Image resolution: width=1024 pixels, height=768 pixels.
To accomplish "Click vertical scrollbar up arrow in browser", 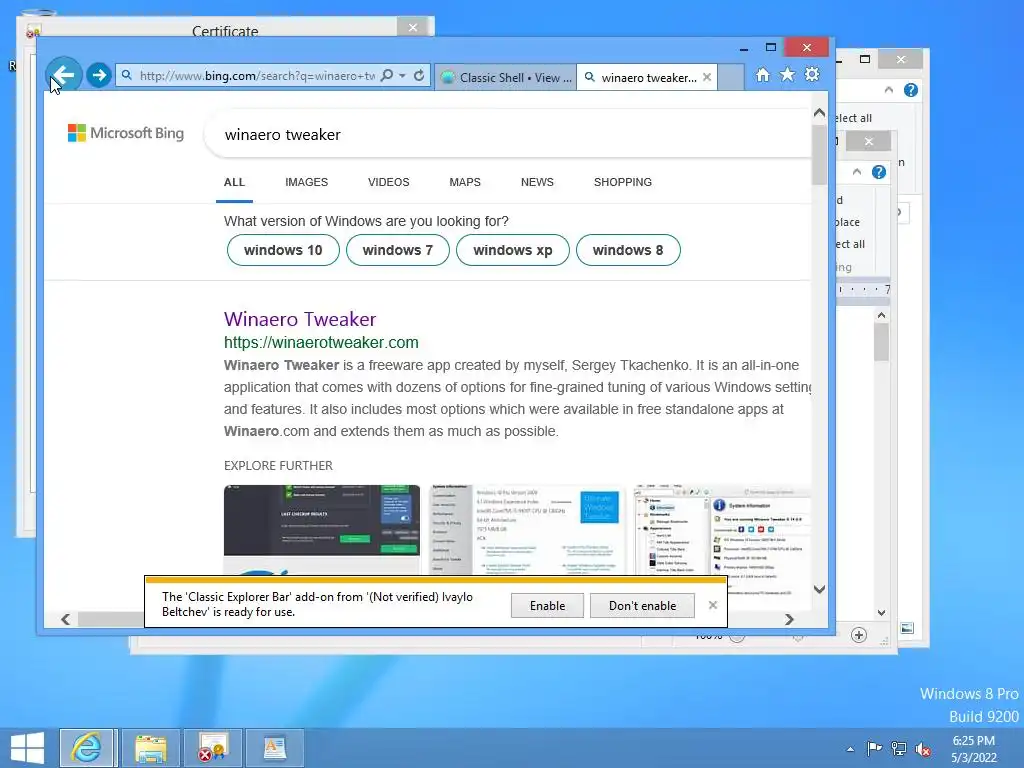I will [x=820, y=113].
